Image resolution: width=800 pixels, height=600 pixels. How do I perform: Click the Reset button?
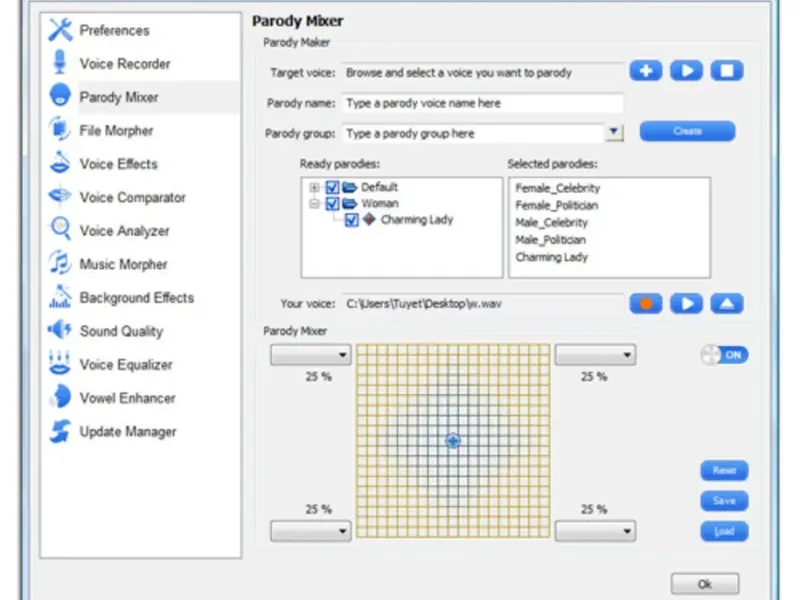tap(724, 470)
